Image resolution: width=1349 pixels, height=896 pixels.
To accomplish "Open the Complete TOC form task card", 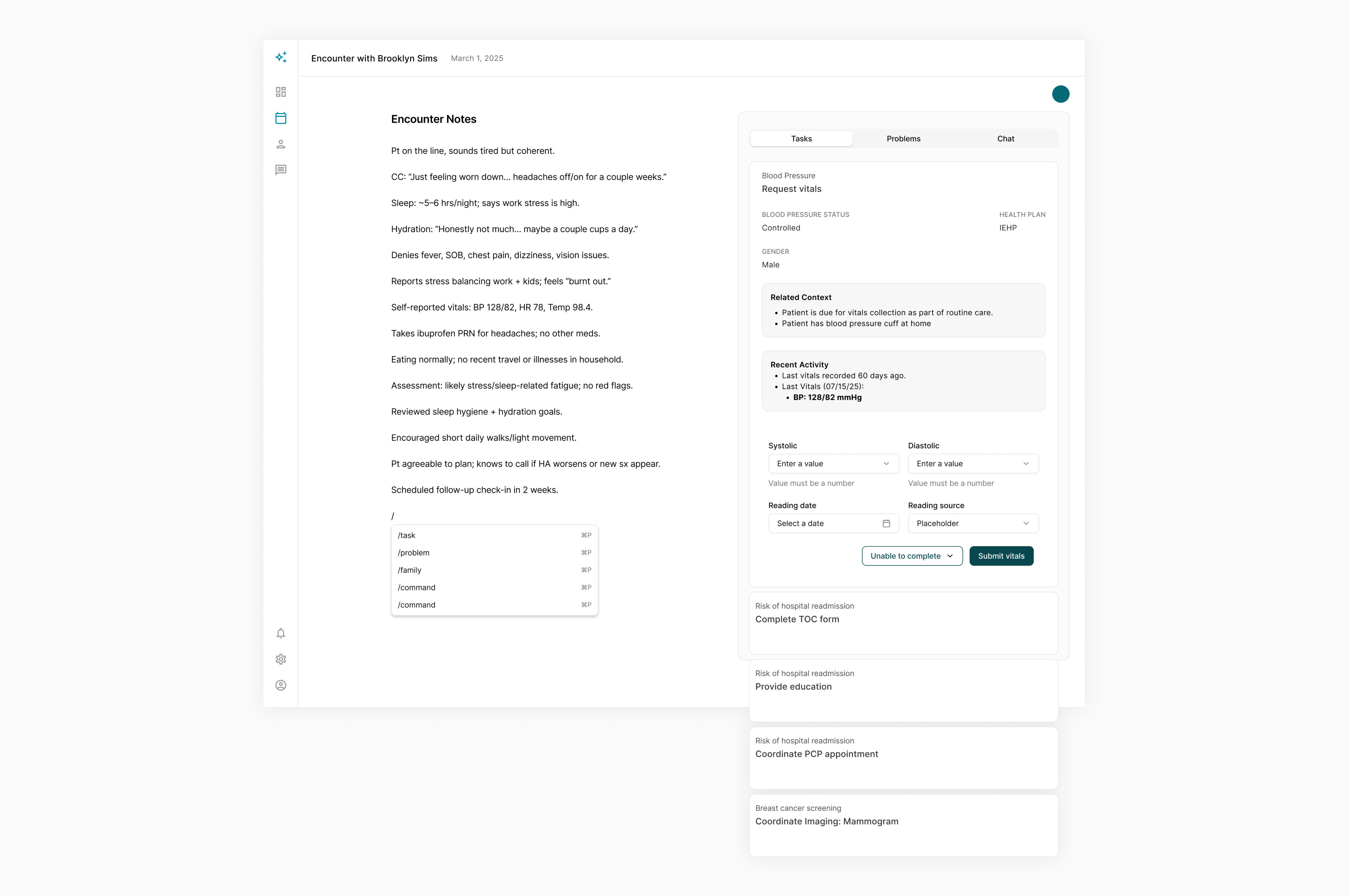I will [903, 623].
